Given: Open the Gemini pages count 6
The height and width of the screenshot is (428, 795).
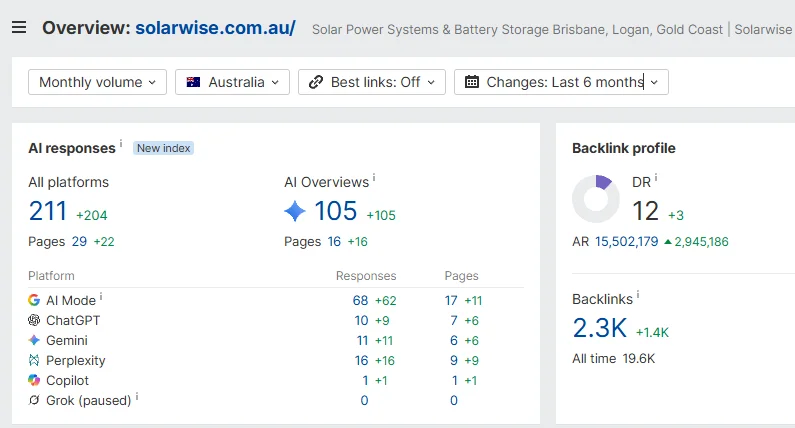Looking at the screenshot, I should tap(454, 340).
